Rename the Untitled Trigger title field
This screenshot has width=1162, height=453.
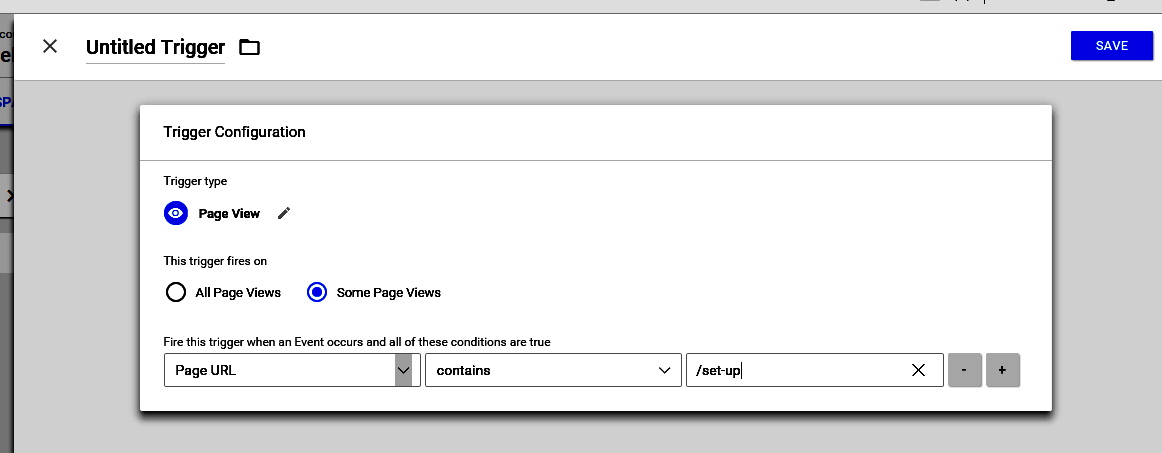click(155, 47)
